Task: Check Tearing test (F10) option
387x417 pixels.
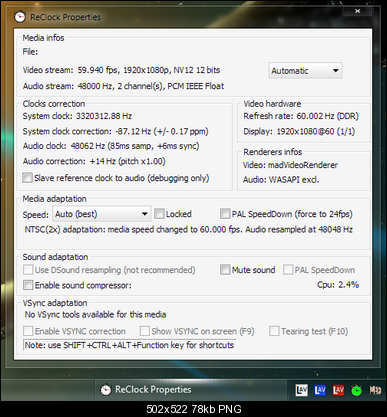Action: point(274,331)
